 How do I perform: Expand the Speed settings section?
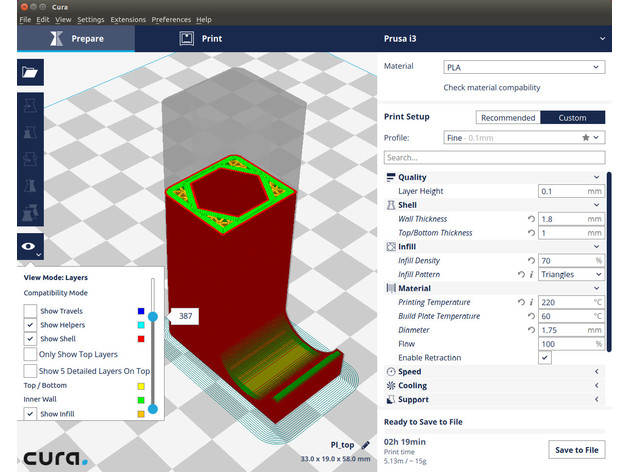click(494, 371)
